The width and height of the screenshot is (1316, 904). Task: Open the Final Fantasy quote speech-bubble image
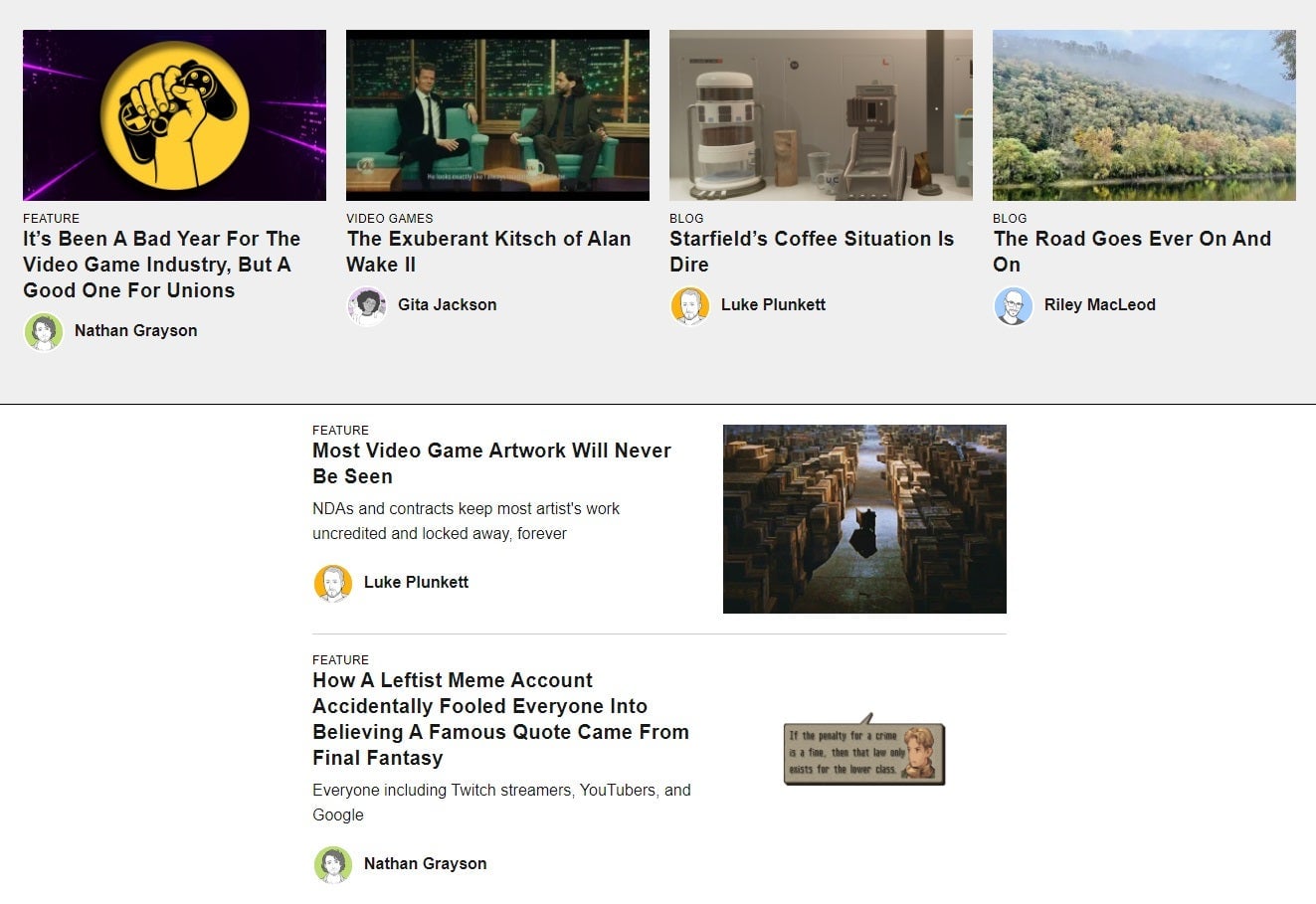[x=864, y=749]
